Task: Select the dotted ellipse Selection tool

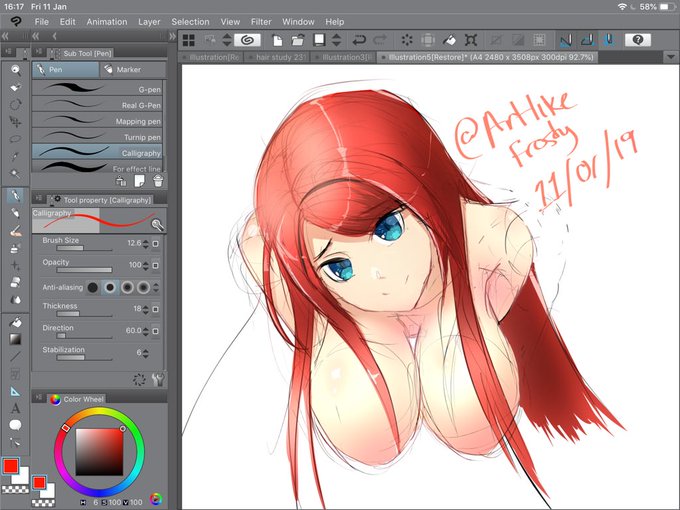Action: click(15, 139)
